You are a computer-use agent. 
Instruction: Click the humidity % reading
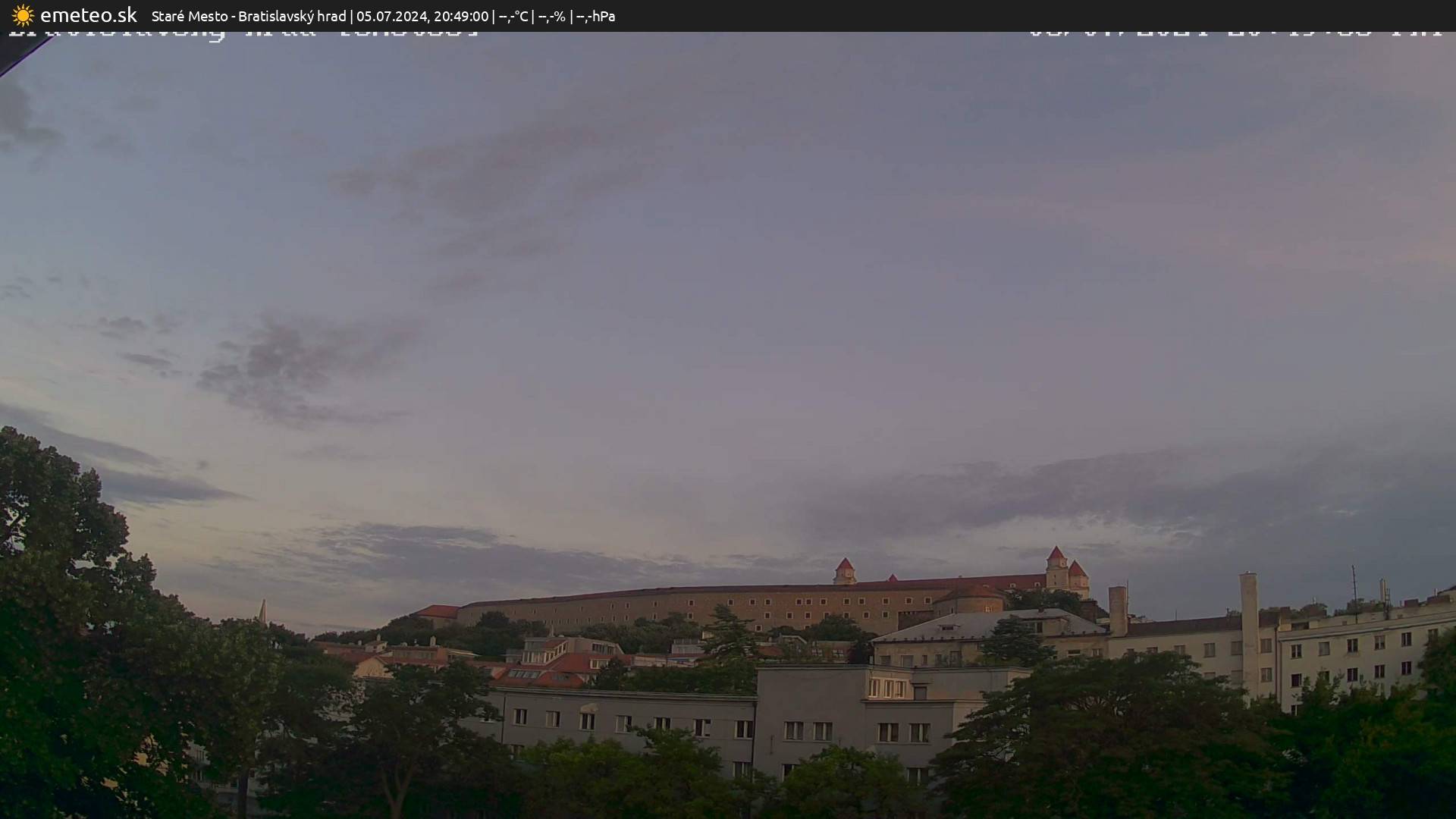pos(551,16)
